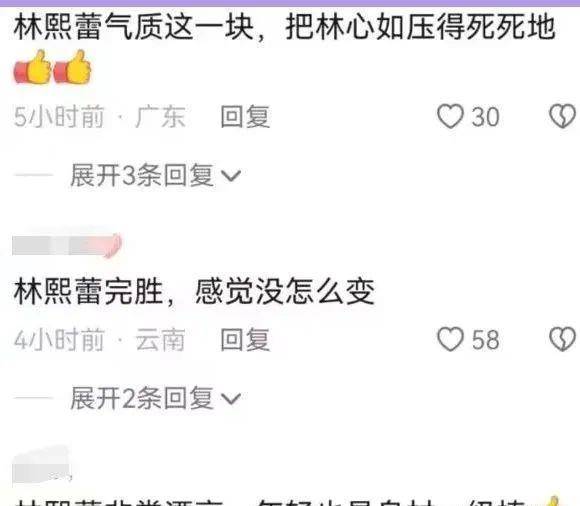Open the blurred username of the bottom comment
The width and height of the screenshot is (580, 506).
(41, 469)
